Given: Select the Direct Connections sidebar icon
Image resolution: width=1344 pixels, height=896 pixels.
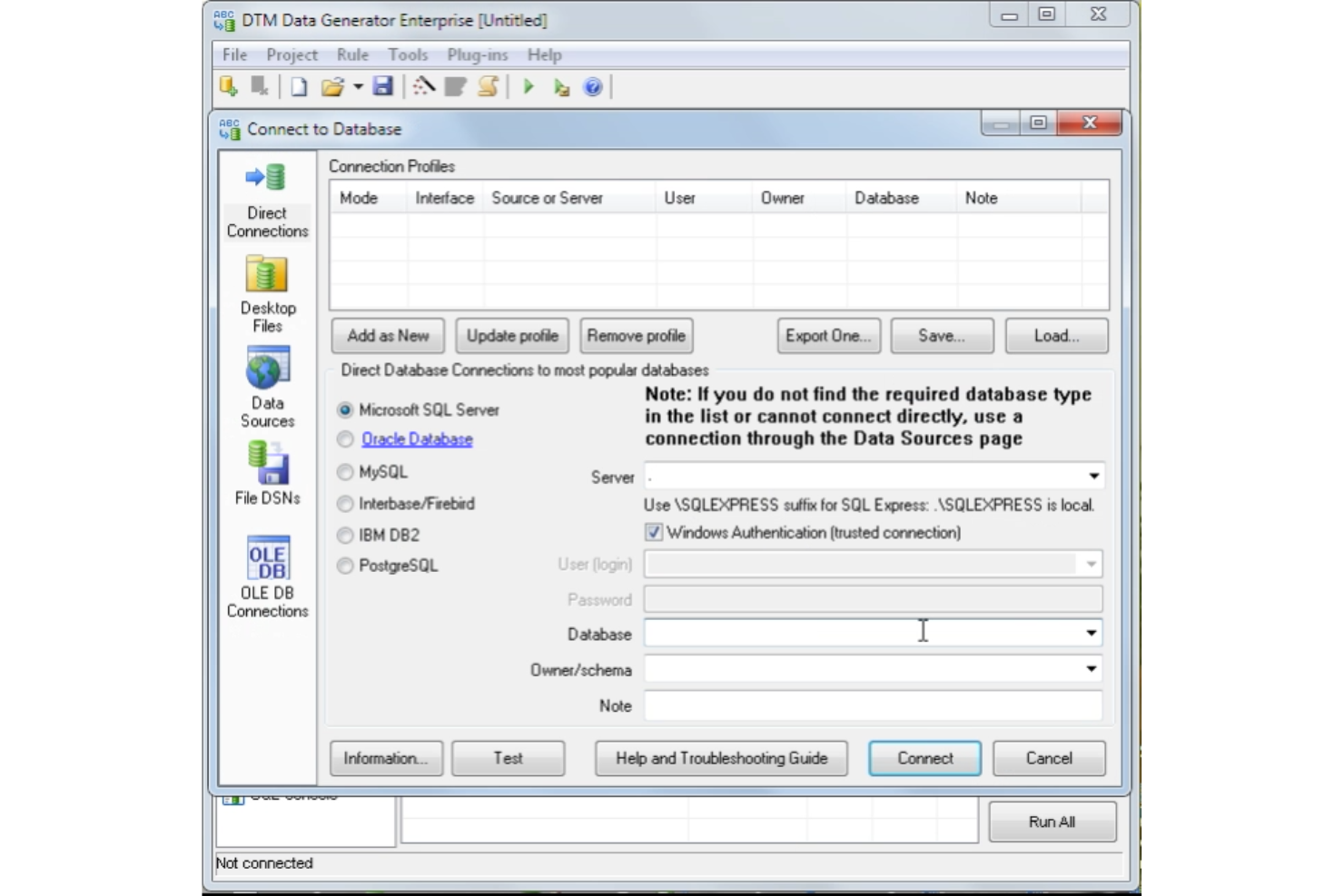Looking at the screenshot, I should pyautogui.click(x=266, y=194).
